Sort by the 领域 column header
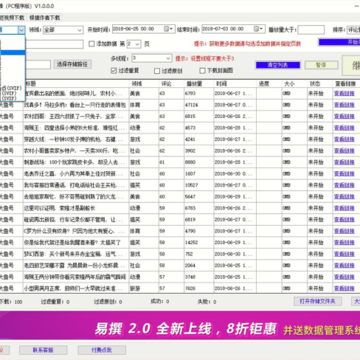Screen dimensions: 360x360 pos(144,84)
